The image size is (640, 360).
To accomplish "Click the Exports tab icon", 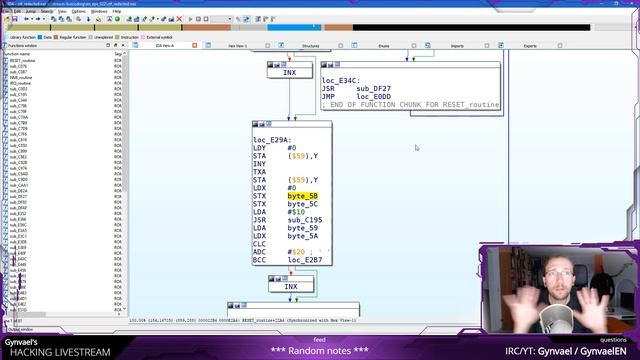I will pos(500,45).
